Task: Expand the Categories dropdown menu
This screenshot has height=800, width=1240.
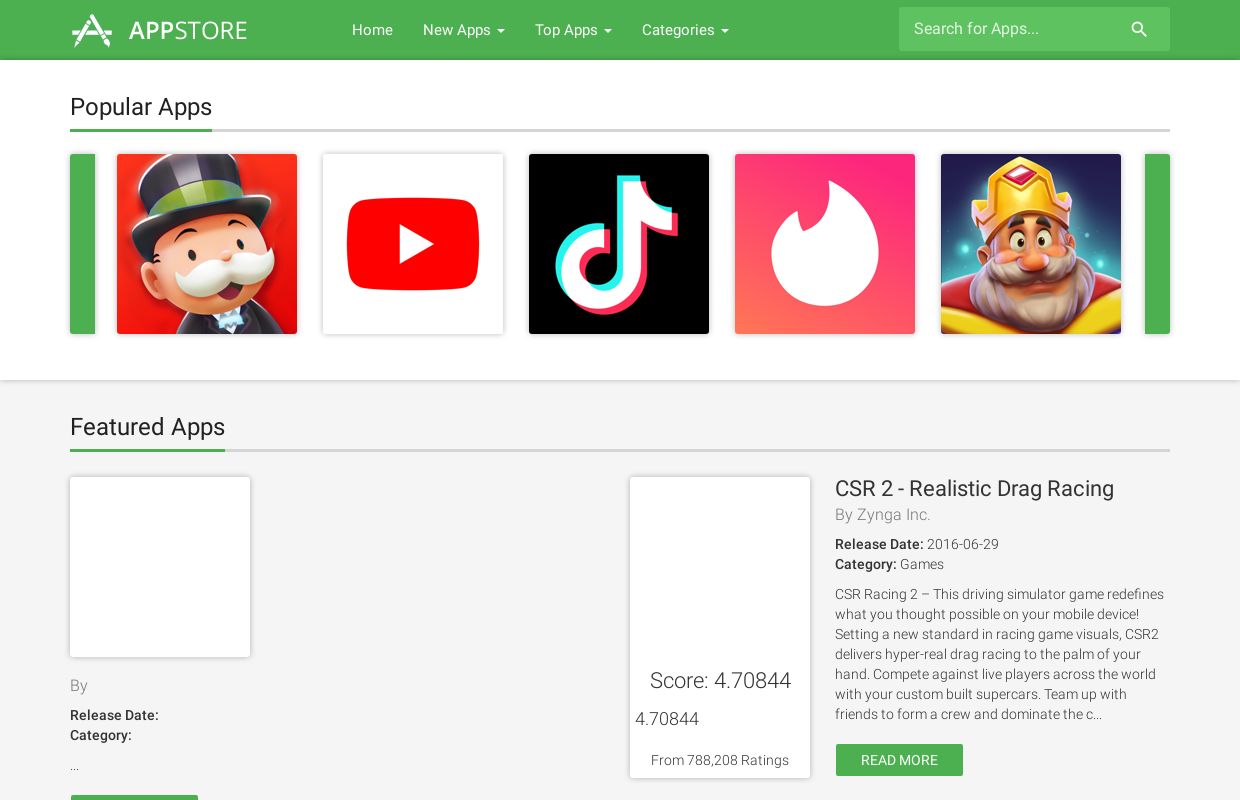Action: point(685,30)
